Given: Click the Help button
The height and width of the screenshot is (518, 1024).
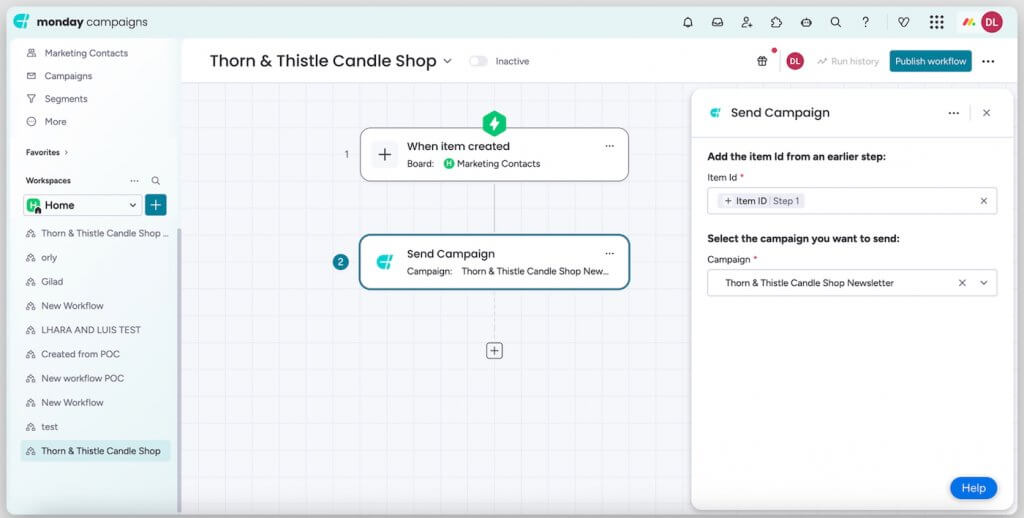Looking at the screenshot, I should click(973, 488).
